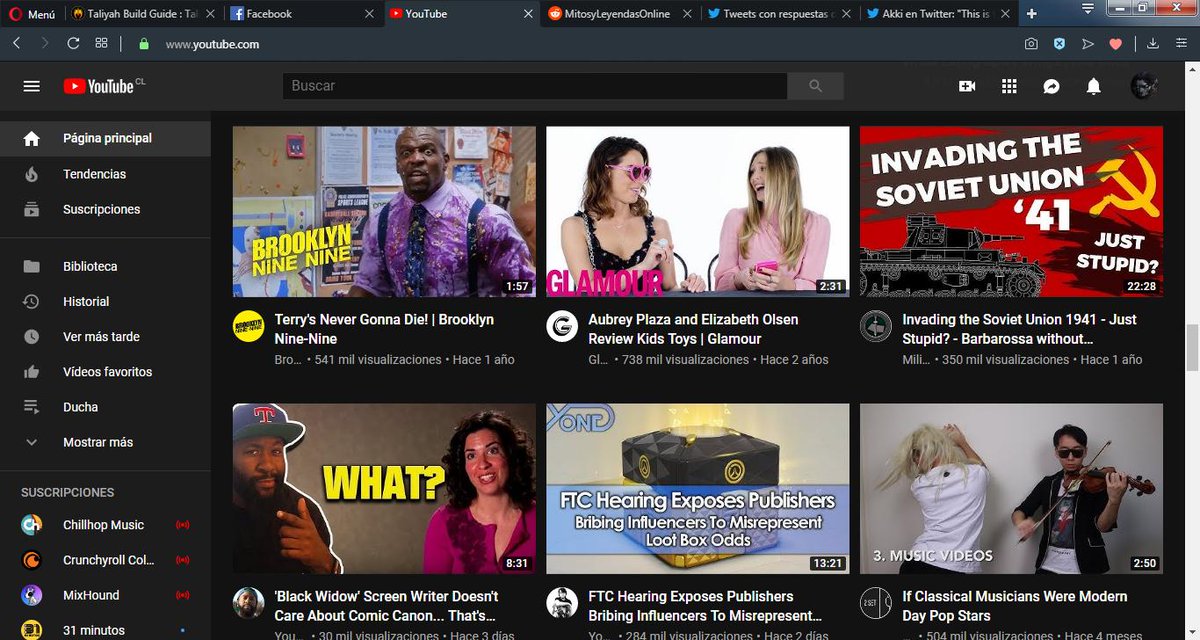Open Tendencias in the sidebar
Screen dimensions: 1200x640
[x=105, y=174]
